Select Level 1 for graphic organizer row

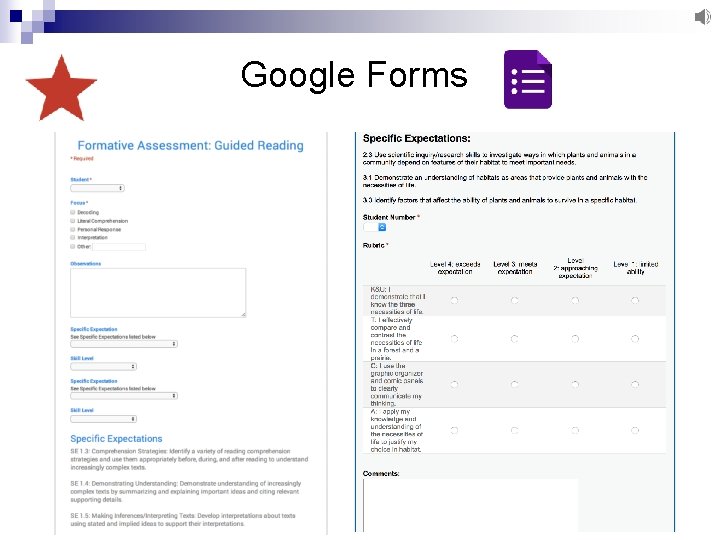pos(635,384)
